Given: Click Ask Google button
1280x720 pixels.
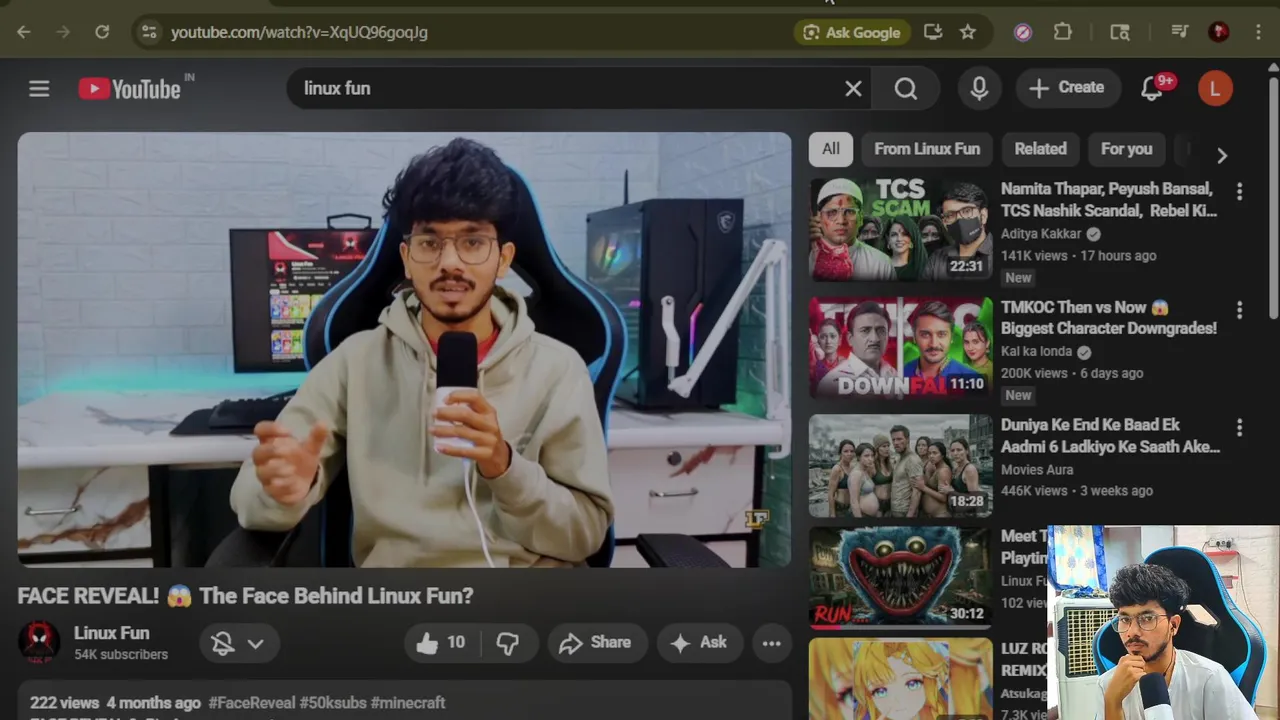Looking at the screenshot, I should coord(853,32).
